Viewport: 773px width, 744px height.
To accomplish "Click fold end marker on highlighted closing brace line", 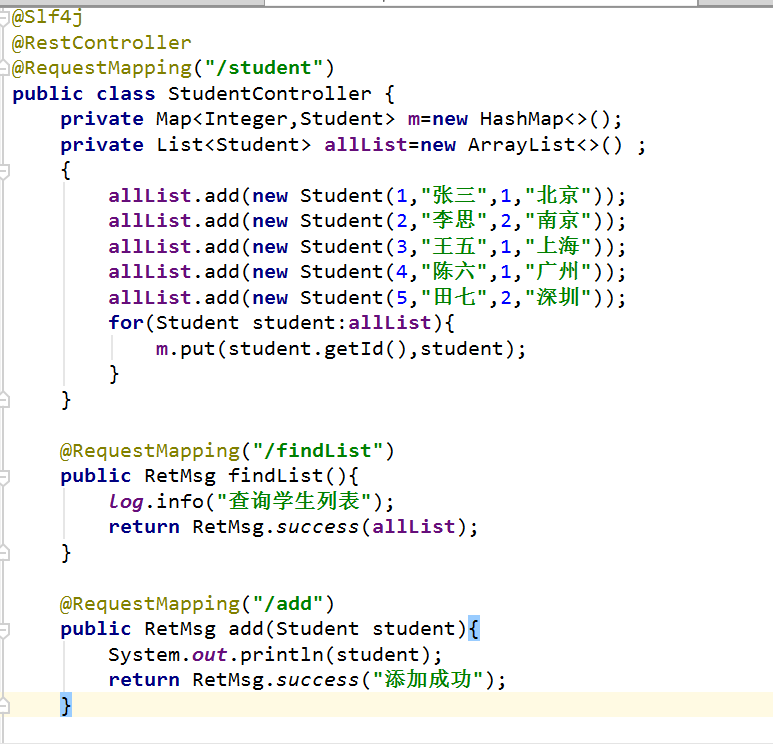I will [4, 706].
